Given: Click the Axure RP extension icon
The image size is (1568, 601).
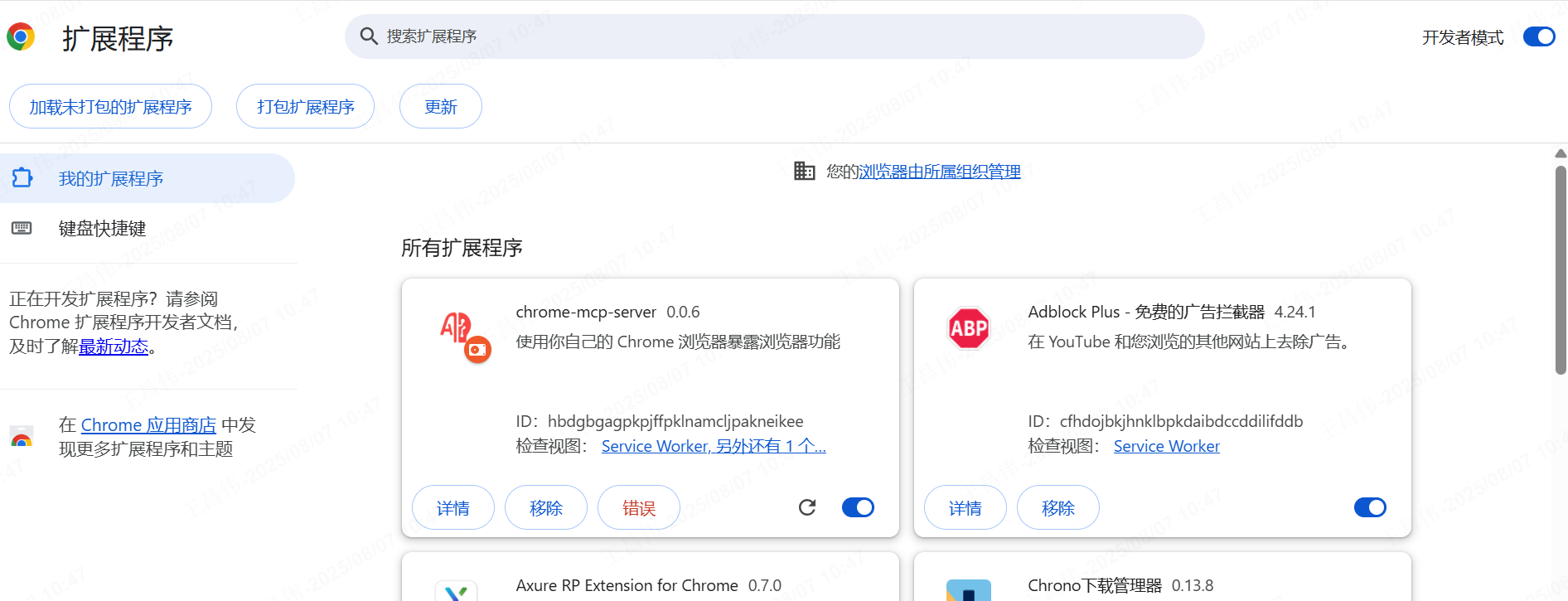Looking at the screenshot, I should tap(456, 590).
